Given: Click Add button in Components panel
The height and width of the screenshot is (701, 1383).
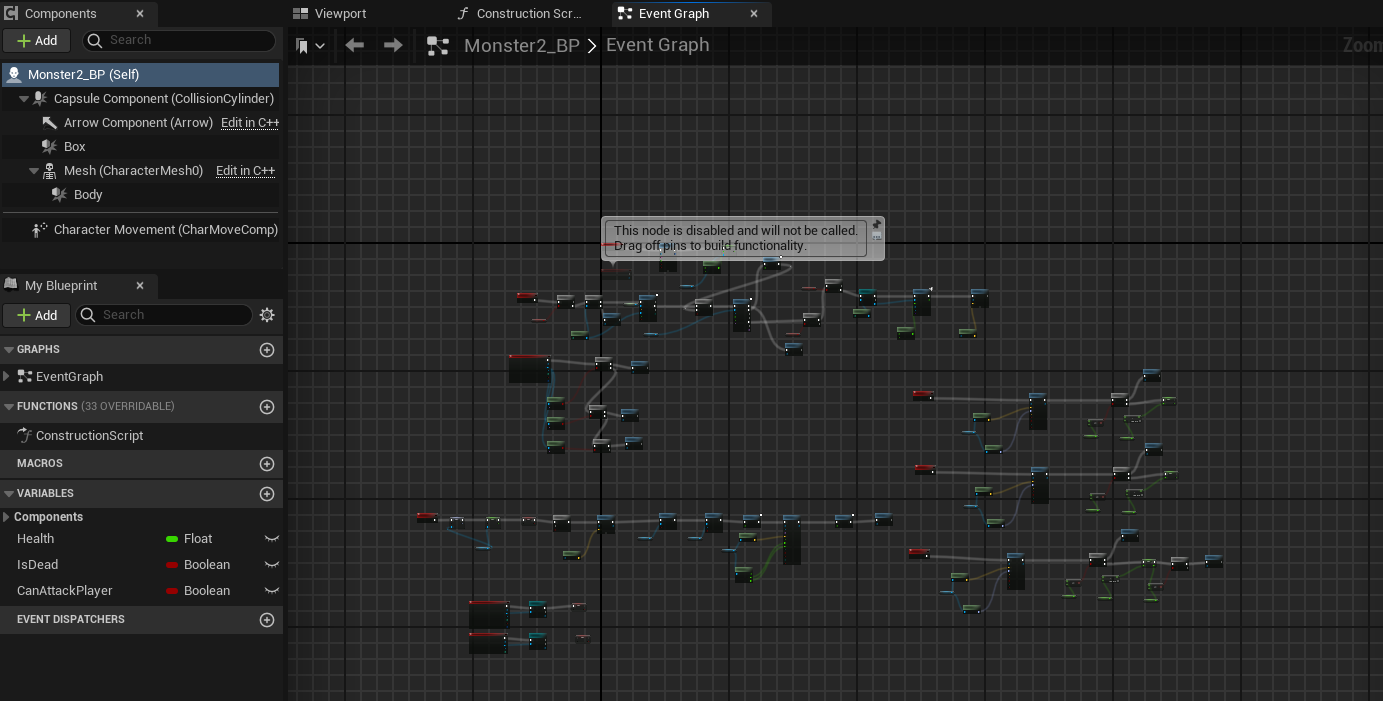Looking at the screenshot, I should (x=37, y=41).
